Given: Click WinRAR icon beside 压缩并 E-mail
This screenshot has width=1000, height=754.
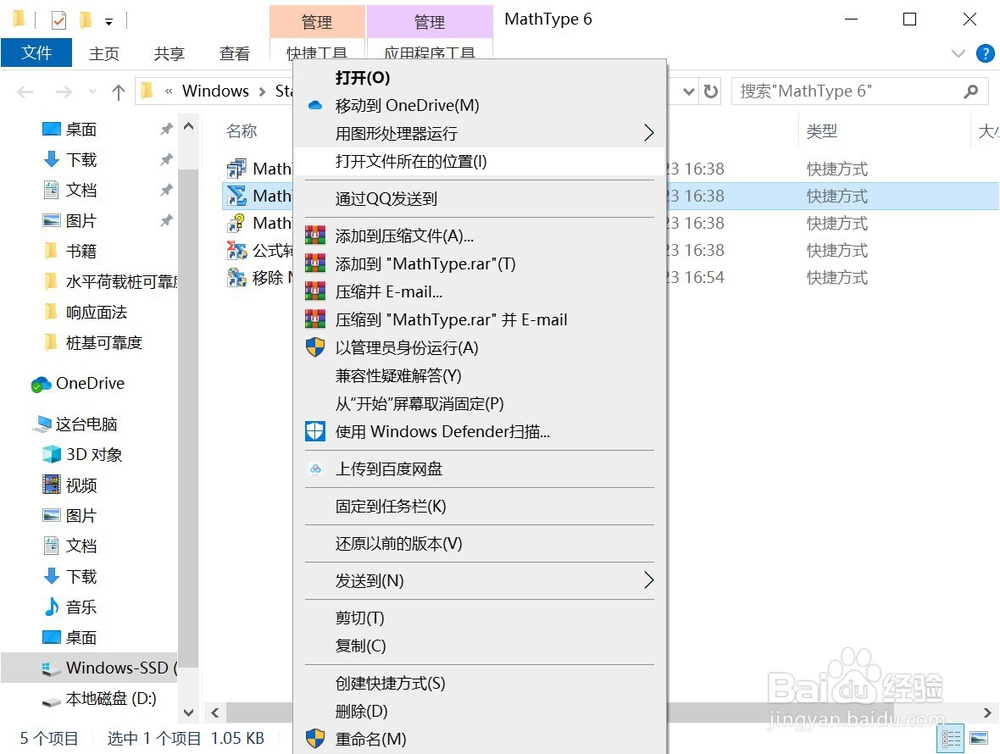Looking at the screenshot, I should [315, 292].
